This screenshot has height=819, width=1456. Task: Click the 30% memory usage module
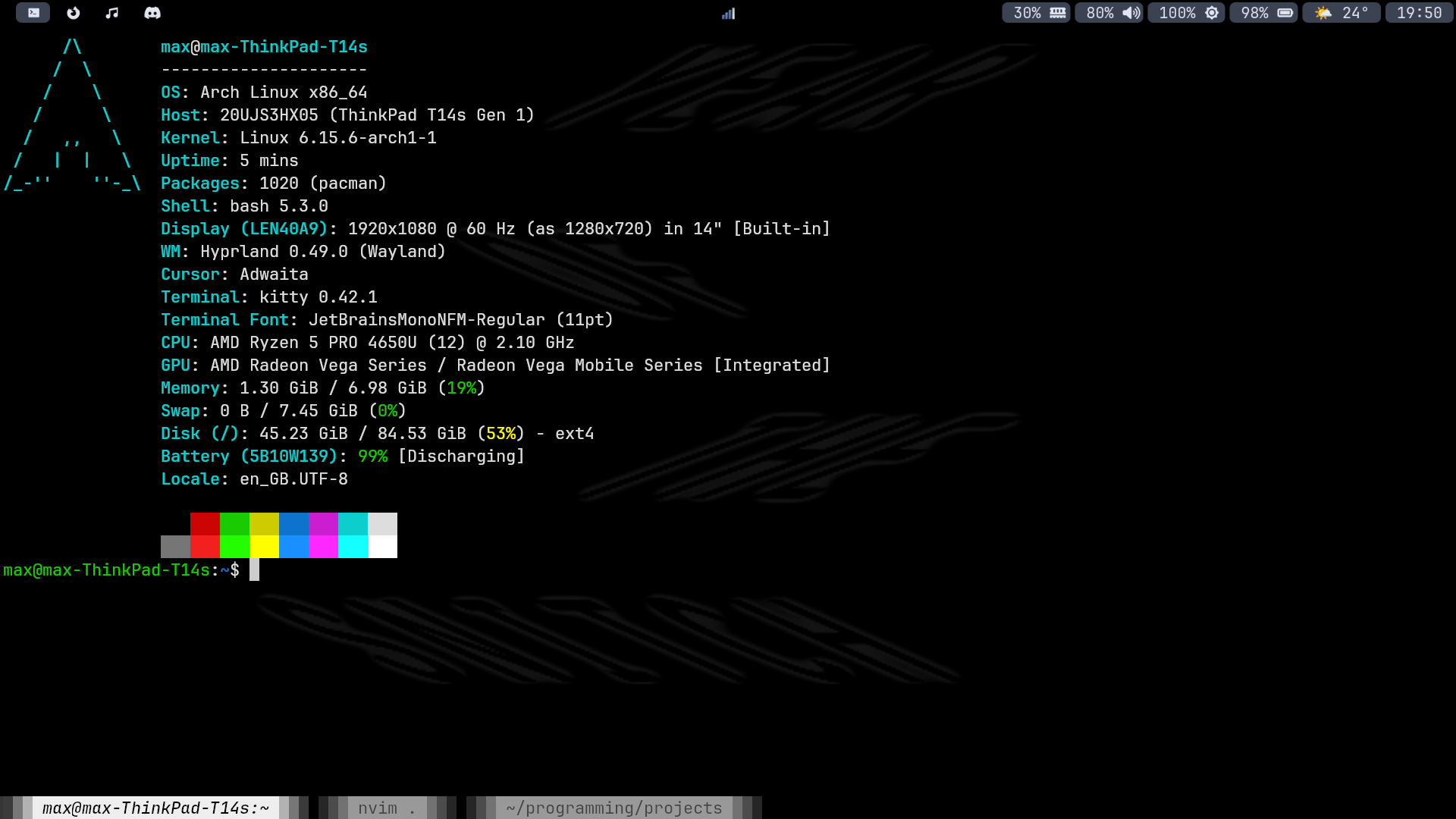pos(1036,13)
